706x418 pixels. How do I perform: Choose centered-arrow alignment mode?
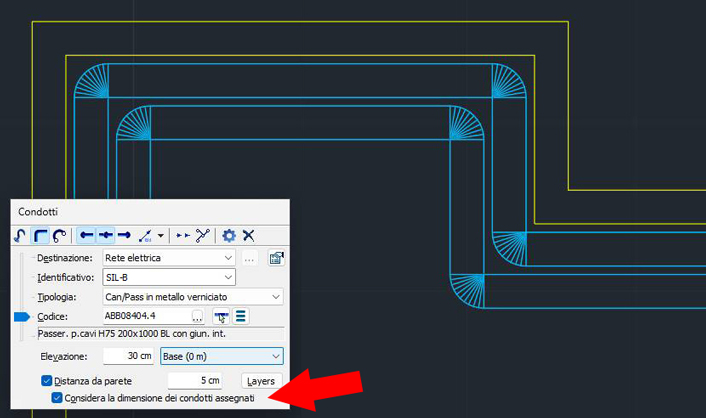coord(105,235)
